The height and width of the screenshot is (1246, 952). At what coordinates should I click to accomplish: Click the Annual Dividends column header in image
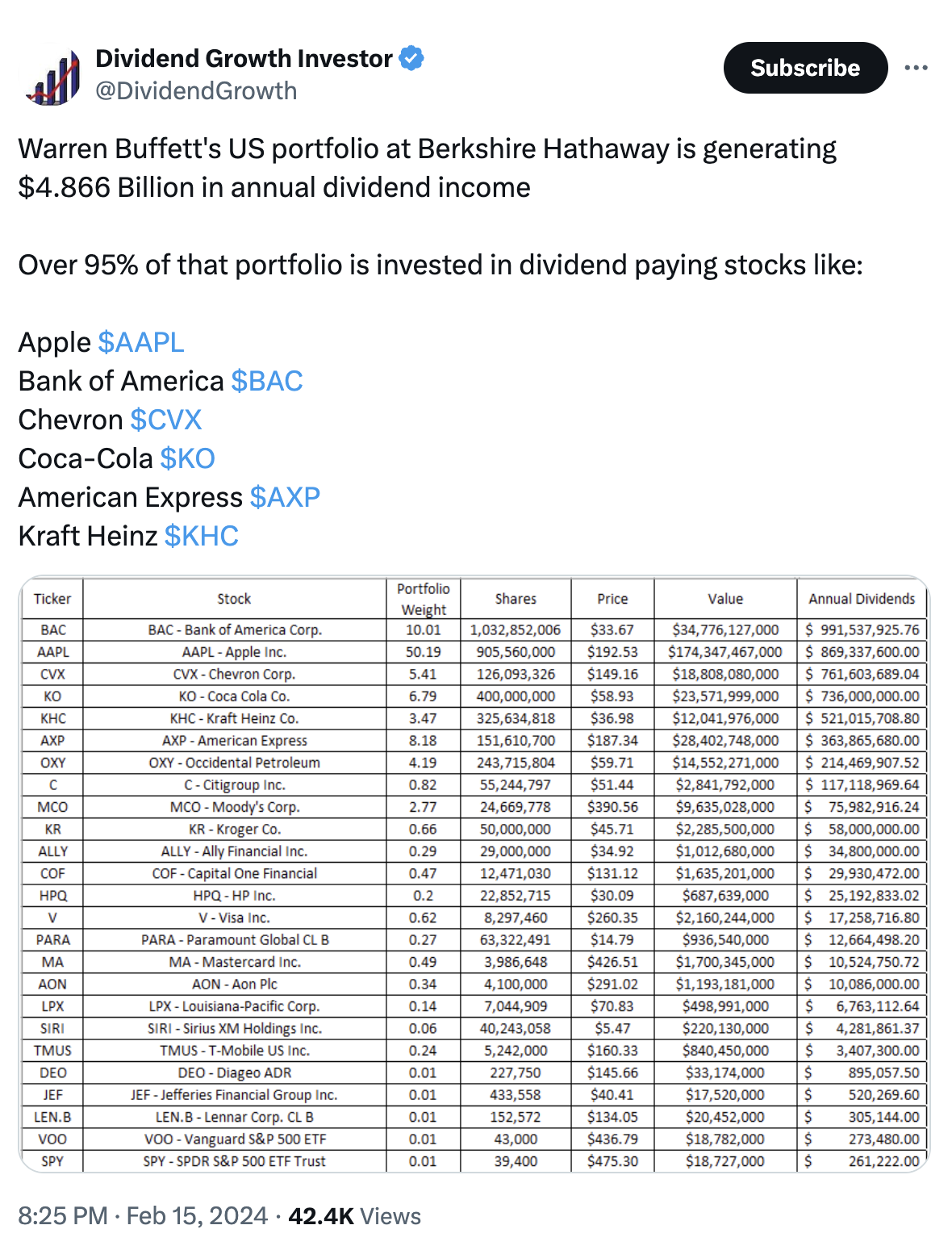[862, 599]
